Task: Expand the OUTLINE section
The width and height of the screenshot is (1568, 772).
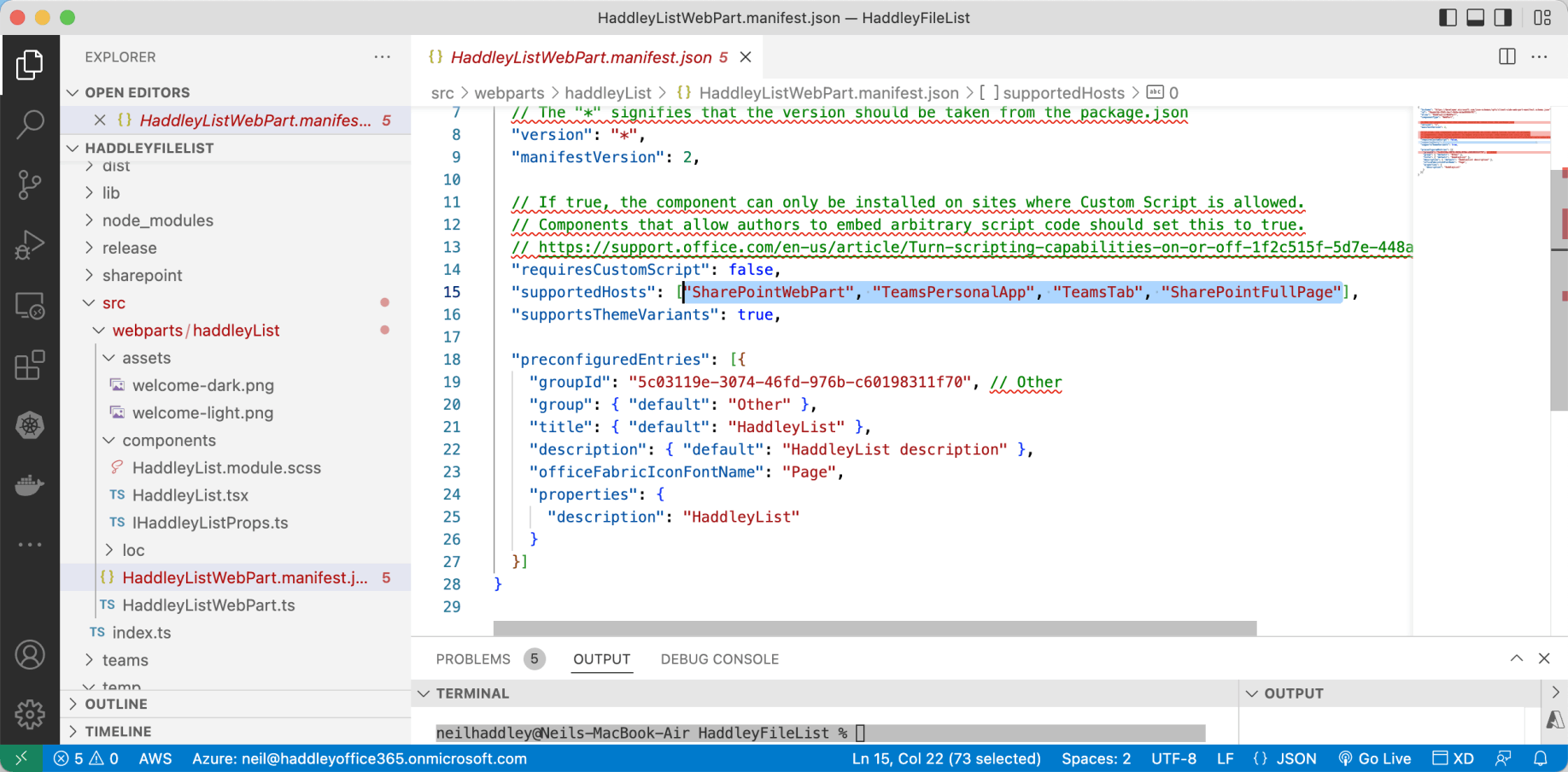Action: tap(116, 704)
